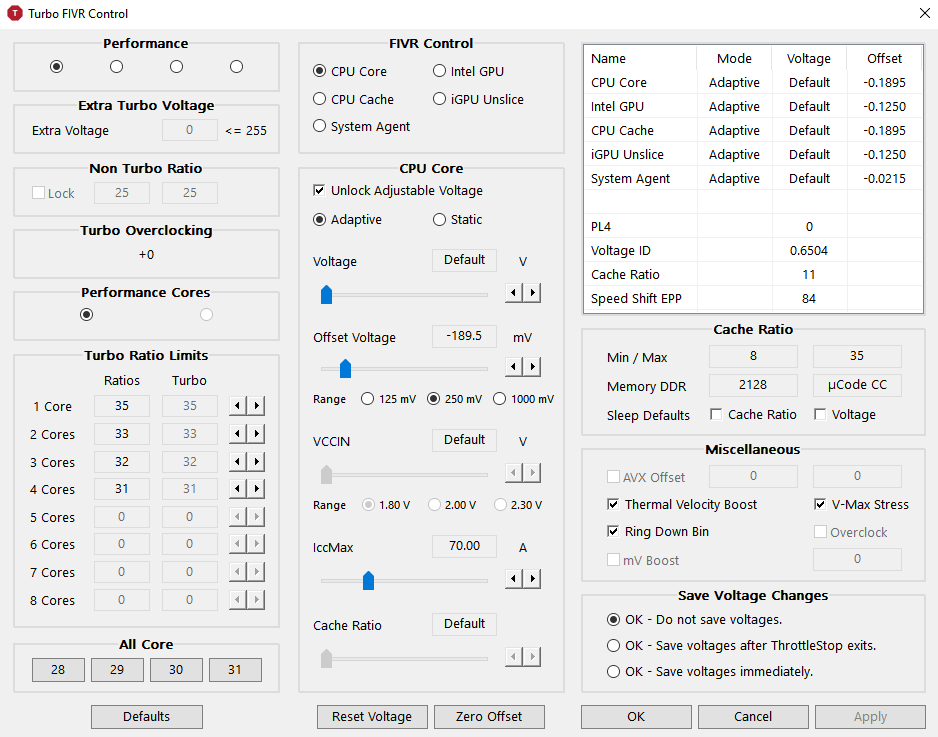938x737 pixels.
Task: Select fourth Performance profile radio button
Action: click(x=236, y=66)
